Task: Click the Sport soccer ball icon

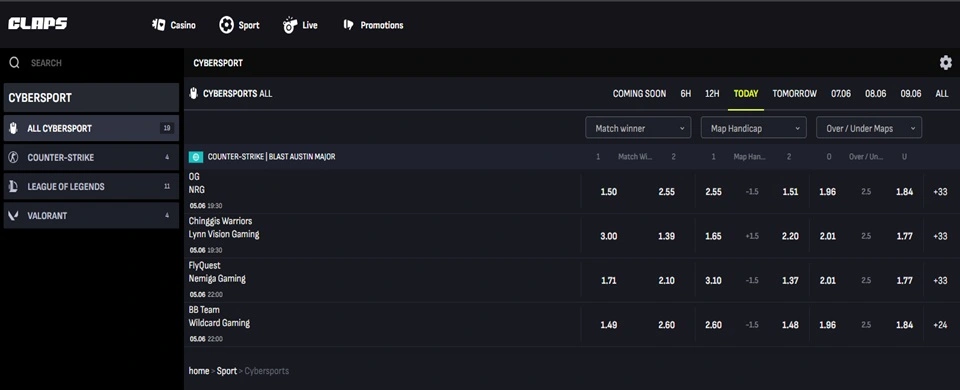Action: (x=227, y=25)
